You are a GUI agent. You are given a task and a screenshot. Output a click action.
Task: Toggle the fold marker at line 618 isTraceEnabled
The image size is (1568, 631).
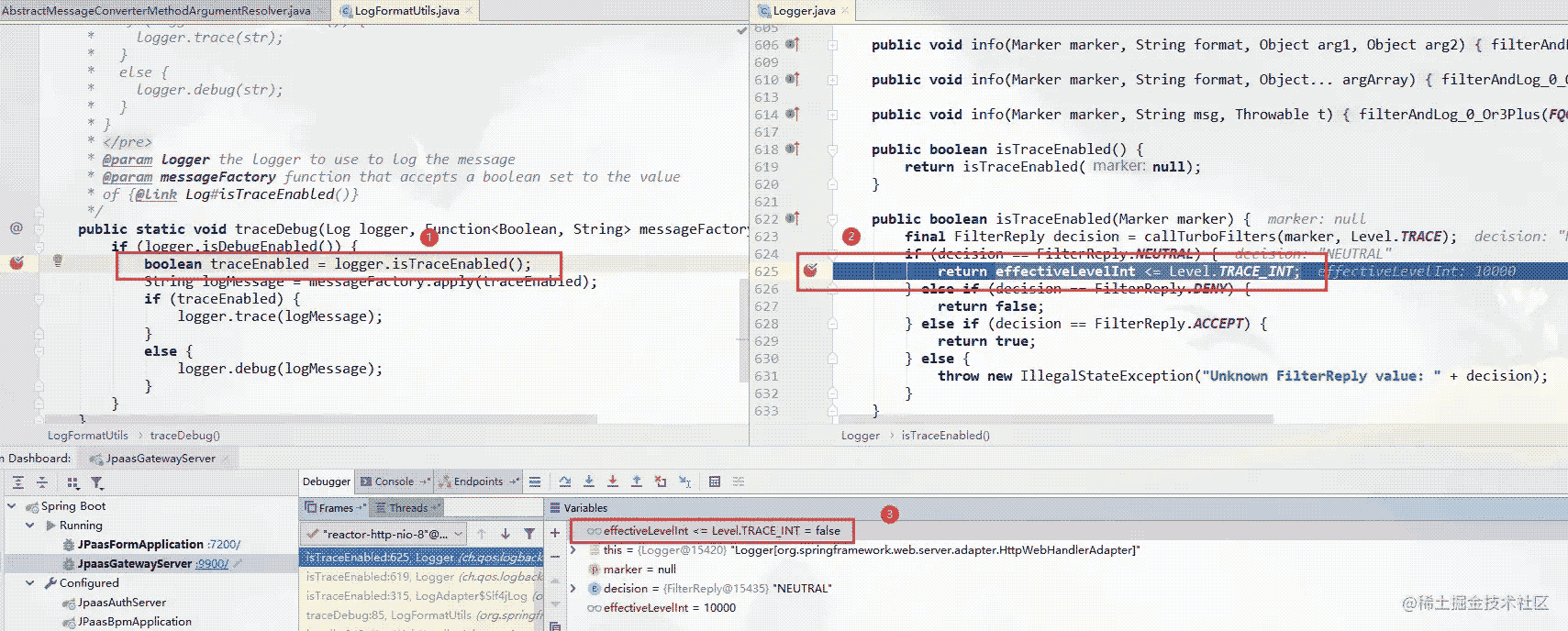(x=833, y=149)
